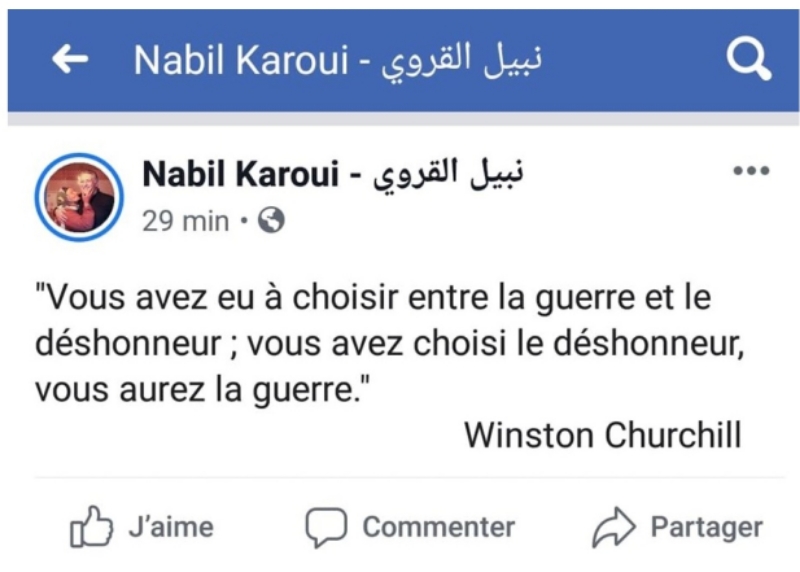Click the speech bubble comment icon

tap(326, 528)
